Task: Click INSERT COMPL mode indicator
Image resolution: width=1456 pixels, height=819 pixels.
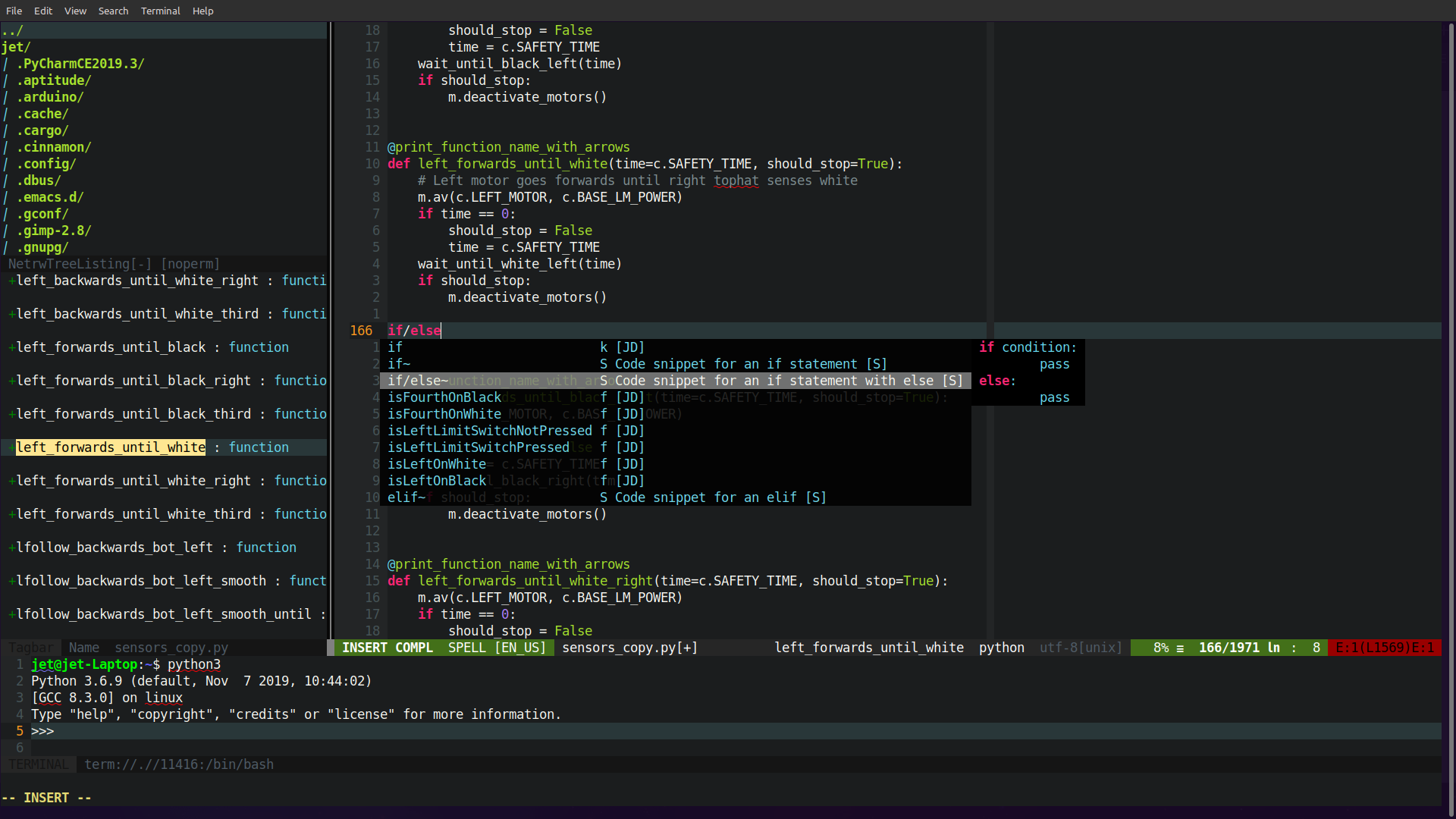Action: click(388, 648)
